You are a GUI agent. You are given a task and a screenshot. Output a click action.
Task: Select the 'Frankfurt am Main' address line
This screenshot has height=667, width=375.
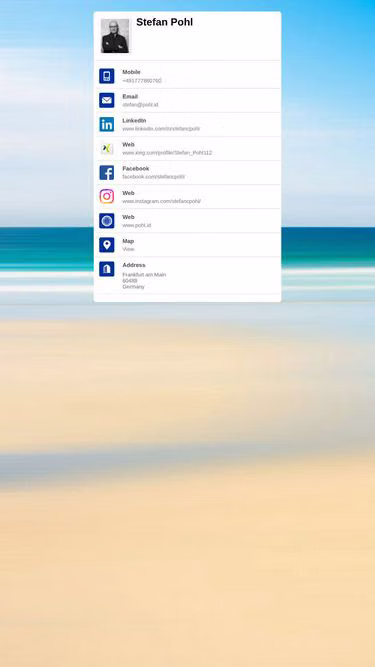tap(144, 275)
